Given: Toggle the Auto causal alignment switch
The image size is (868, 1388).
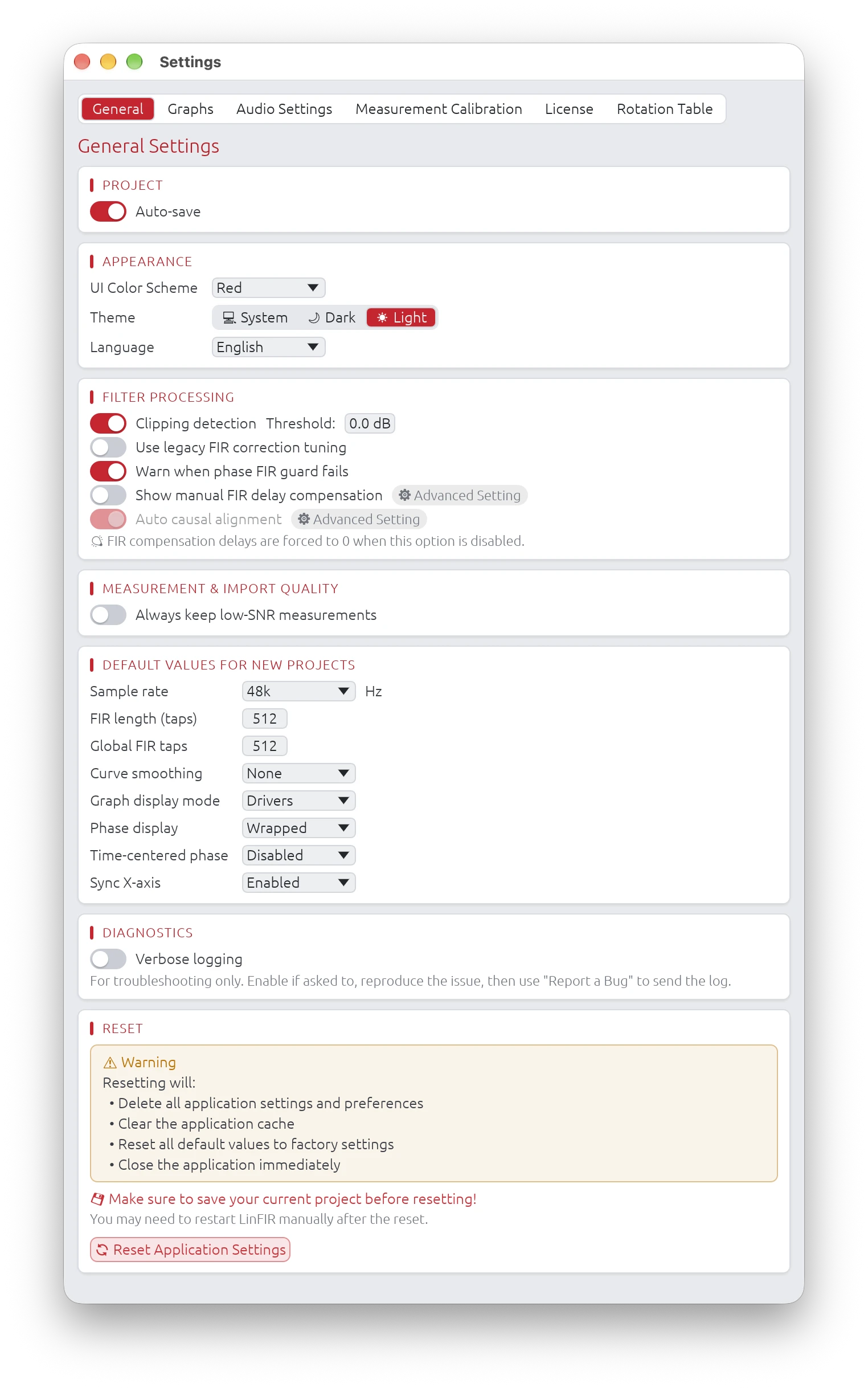Looking at the screenshot, I should pos(108,519).
